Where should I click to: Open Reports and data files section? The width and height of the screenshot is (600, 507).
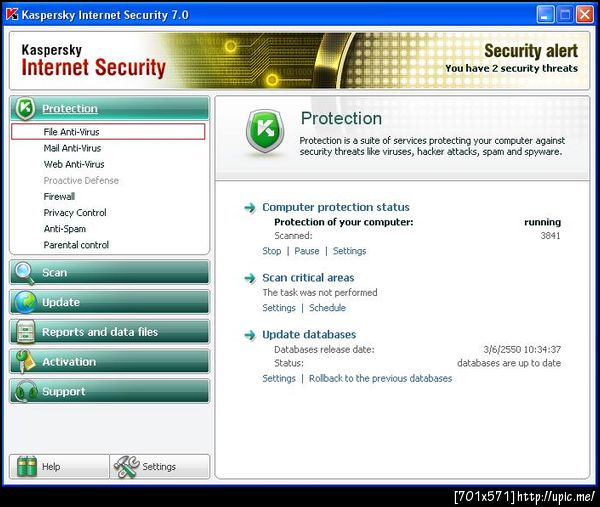pyautogui.click(x=109, y=332)
